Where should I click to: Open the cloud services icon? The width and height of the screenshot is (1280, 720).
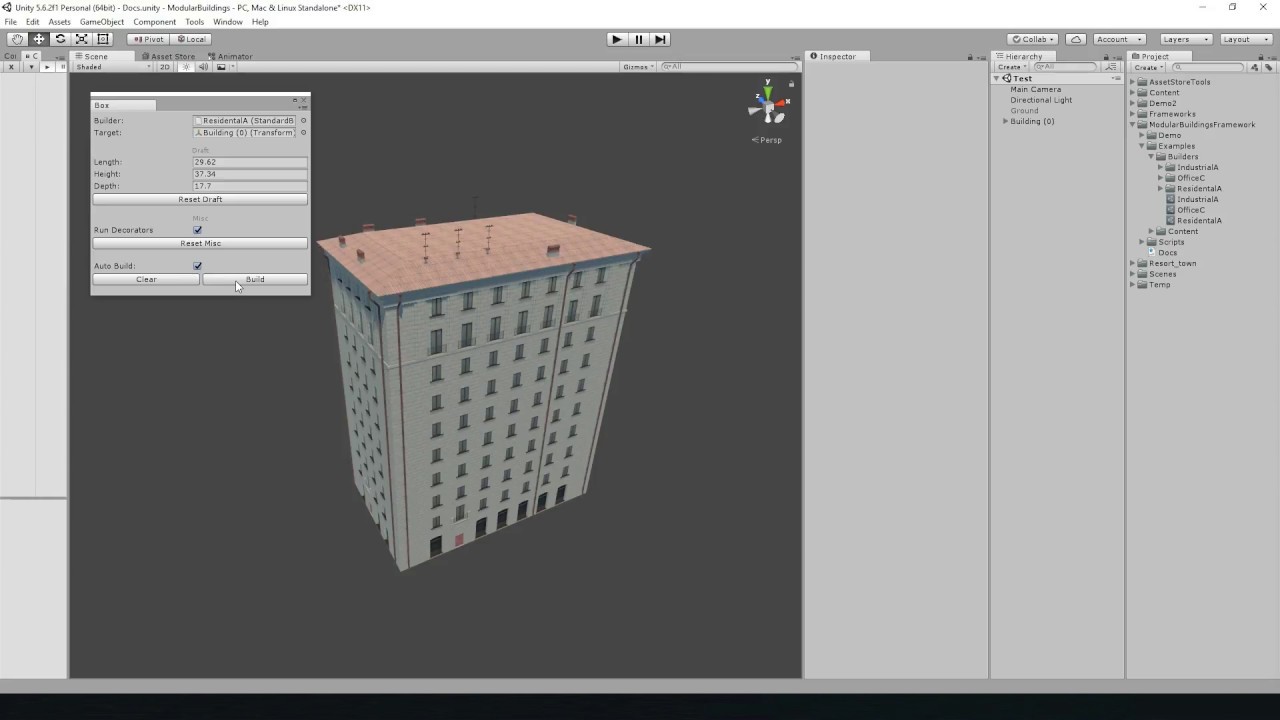click(1075, 39)
